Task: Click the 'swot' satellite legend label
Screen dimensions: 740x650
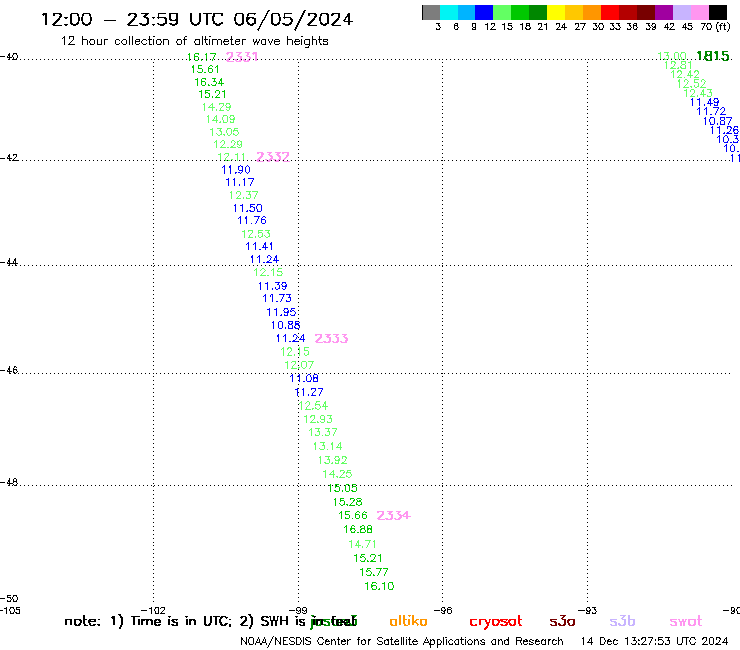Action: point(686,621)
